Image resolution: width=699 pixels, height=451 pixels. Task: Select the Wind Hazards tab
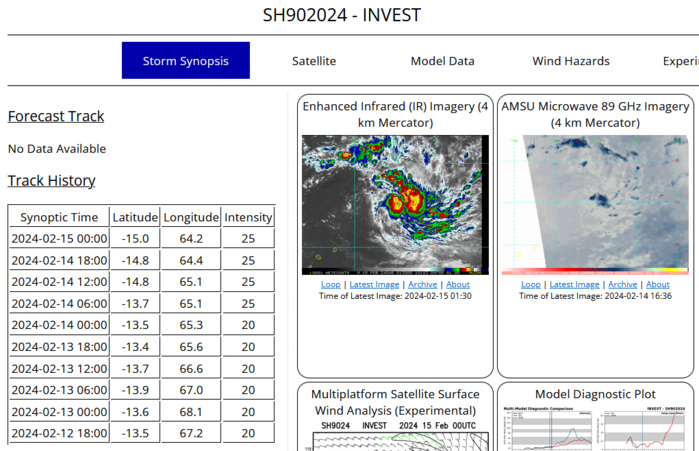(x=570, y=61)
